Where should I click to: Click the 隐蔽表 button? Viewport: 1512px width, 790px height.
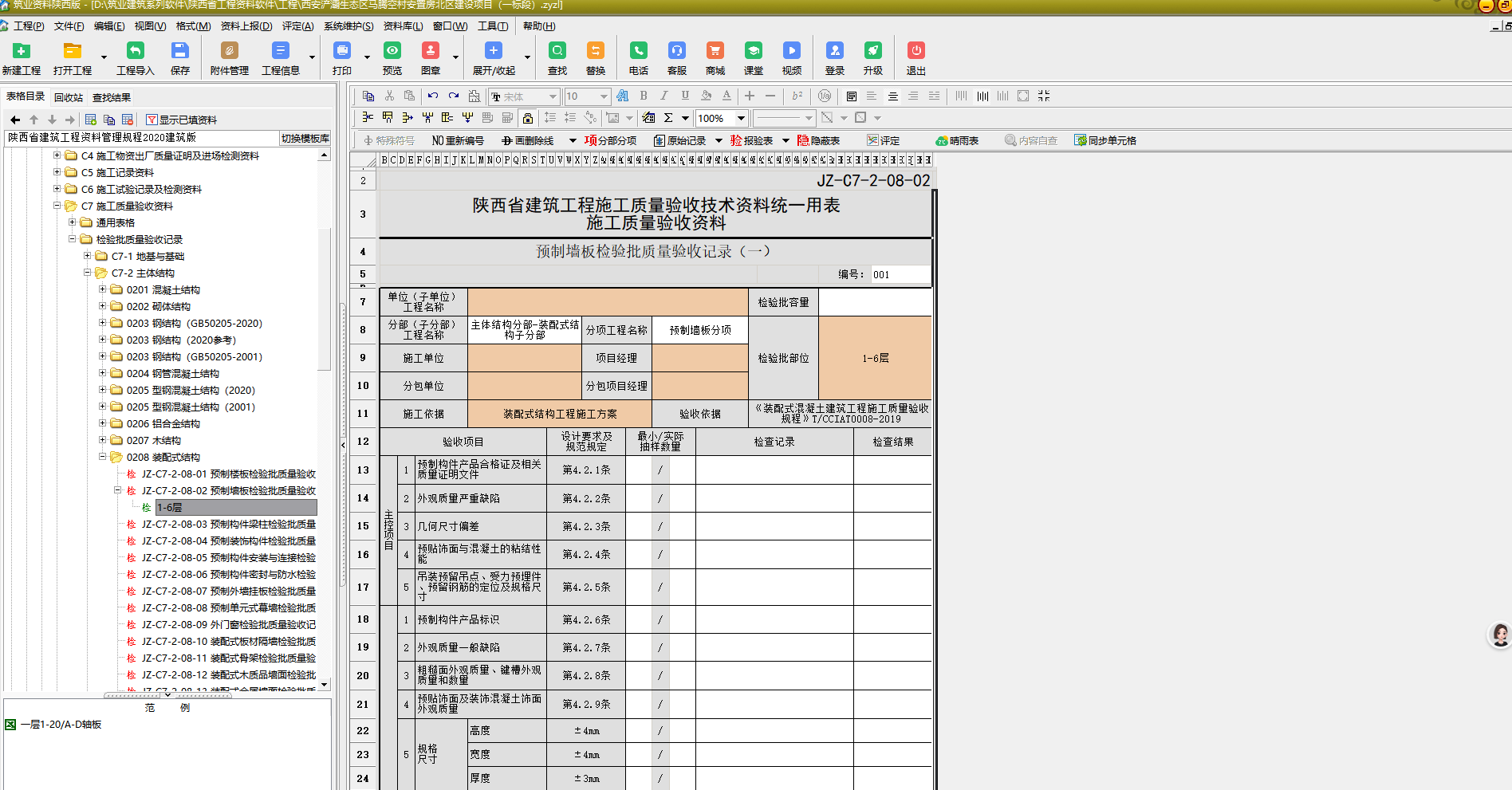click(x=819, y=140)
